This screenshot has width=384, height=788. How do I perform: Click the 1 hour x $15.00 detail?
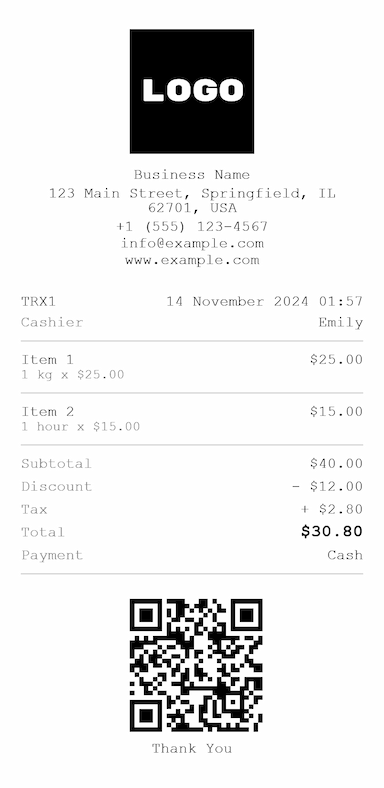80,427
